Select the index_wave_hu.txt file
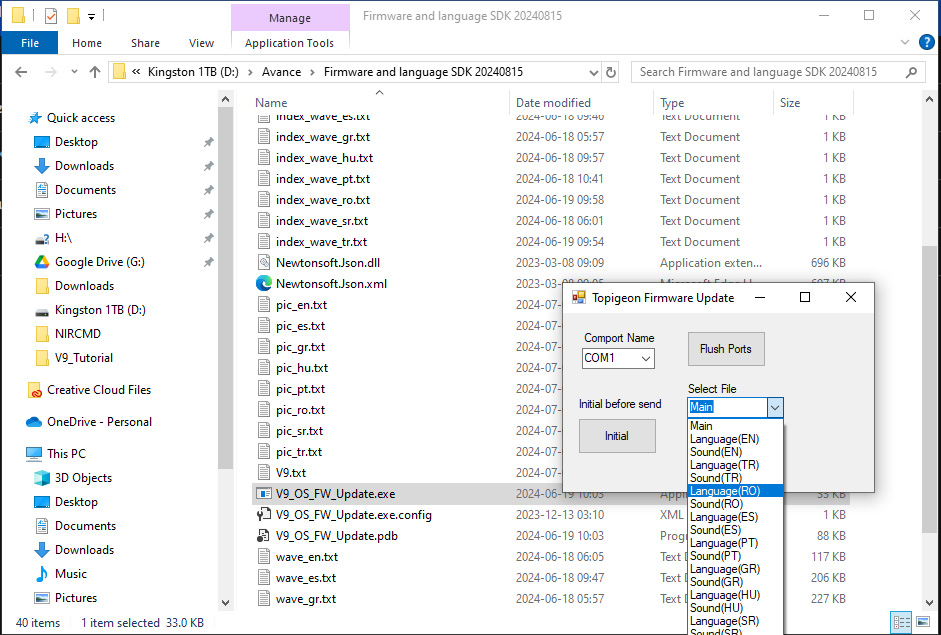This screenshot has height=635, width=941. (325, 158)
